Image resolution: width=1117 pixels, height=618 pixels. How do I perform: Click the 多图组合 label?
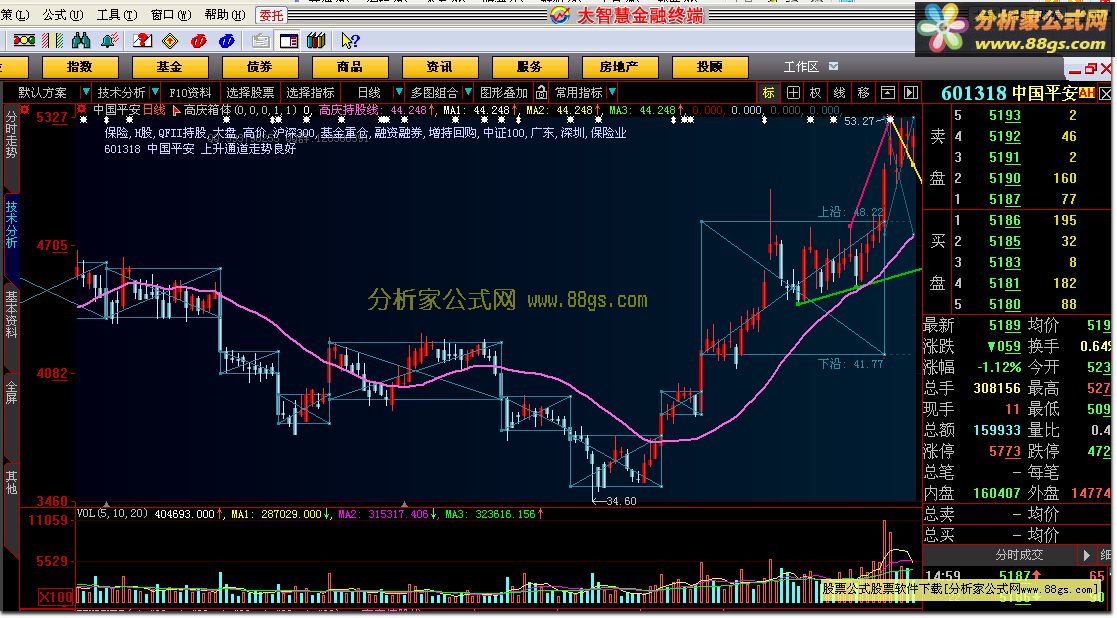click(x=435, y=93)
